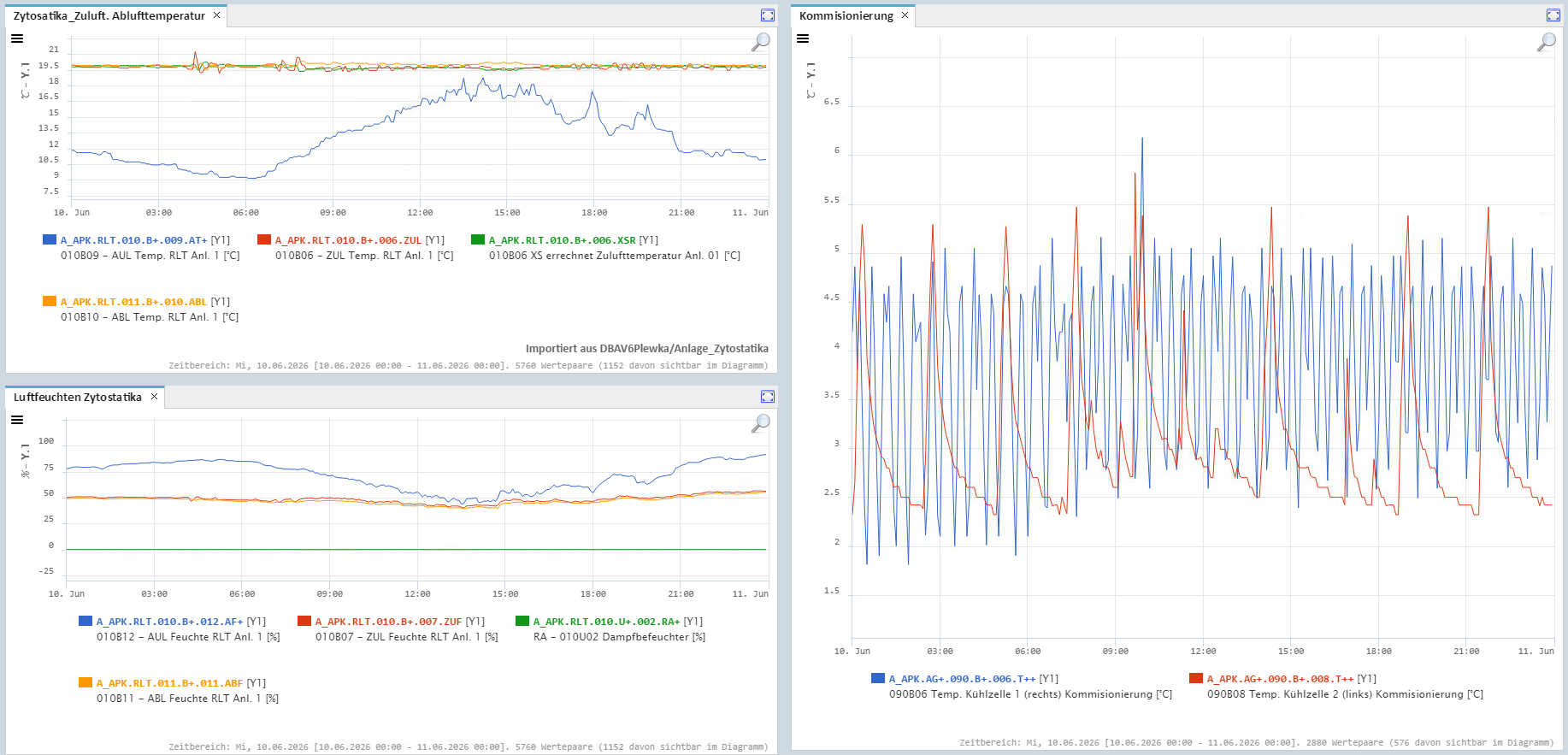This screenshot has height=755, width=1568.
Task: Toggle legend series A_APK.RLT.010.B+.006.XSR
Action: pyautogui.click(x=563, y=240)
